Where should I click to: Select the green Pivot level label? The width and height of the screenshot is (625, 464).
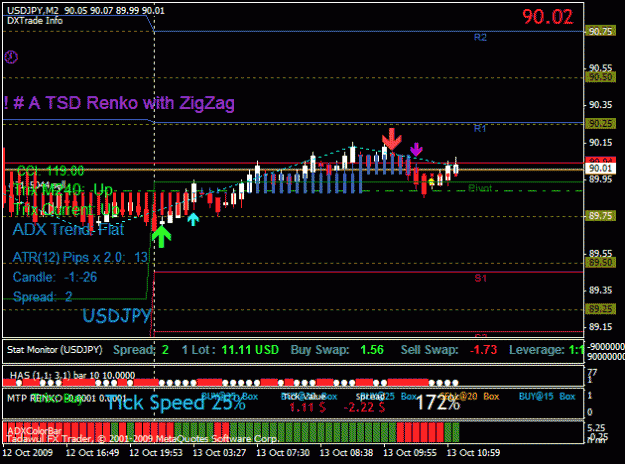point(480,188)
